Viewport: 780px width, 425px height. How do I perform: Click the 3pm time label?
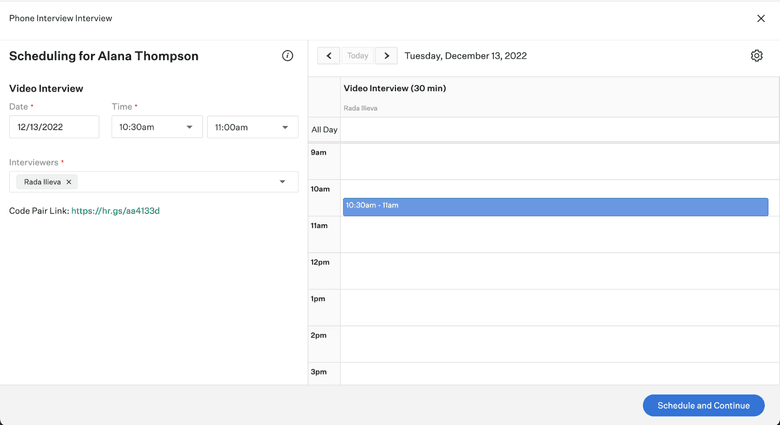pos(318,372)
